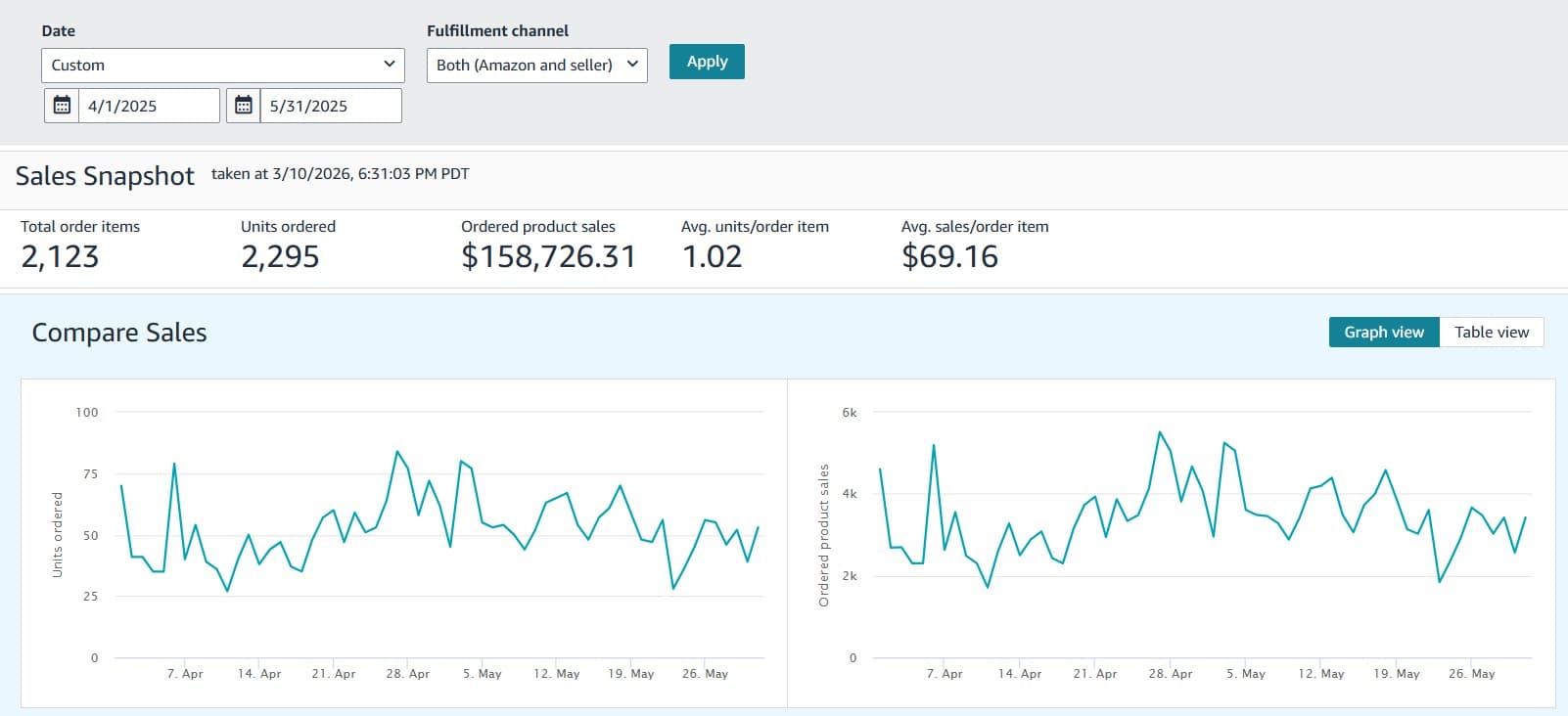Viewport: 1568px width, 716px height.
Task: Expand the Date range dropdown showing Custom
Action: [x=222, y=66]
